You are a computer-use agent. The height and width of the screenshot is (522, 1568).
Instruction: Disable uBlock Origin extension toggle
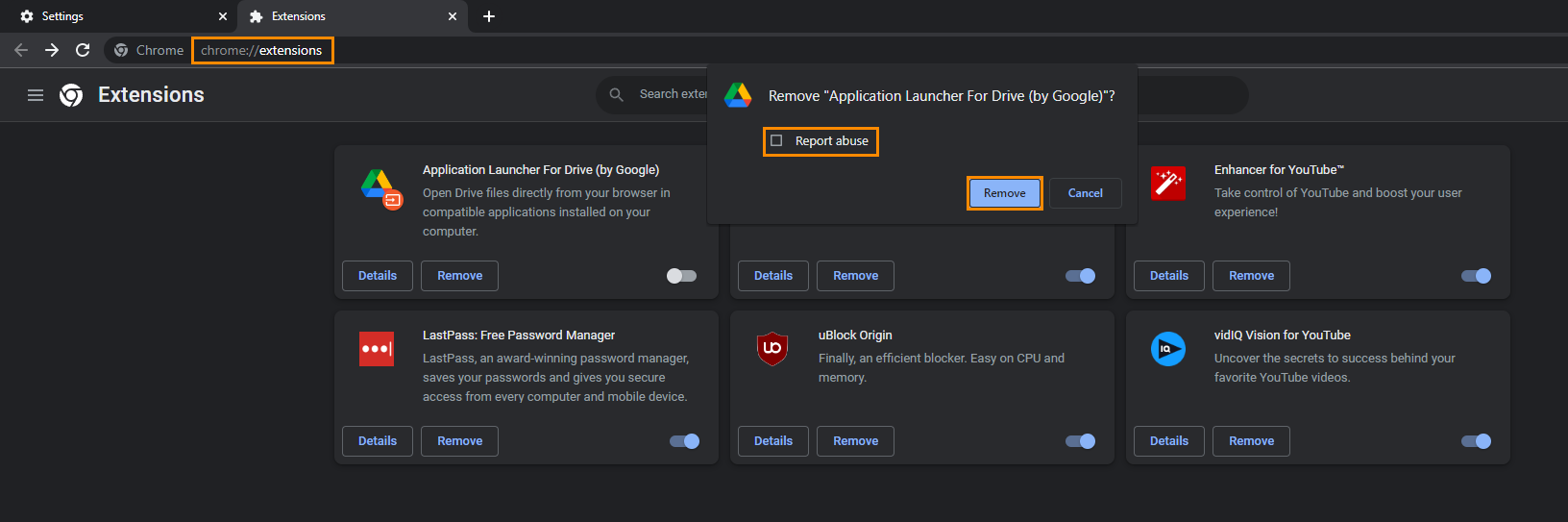pos(1080,441)
